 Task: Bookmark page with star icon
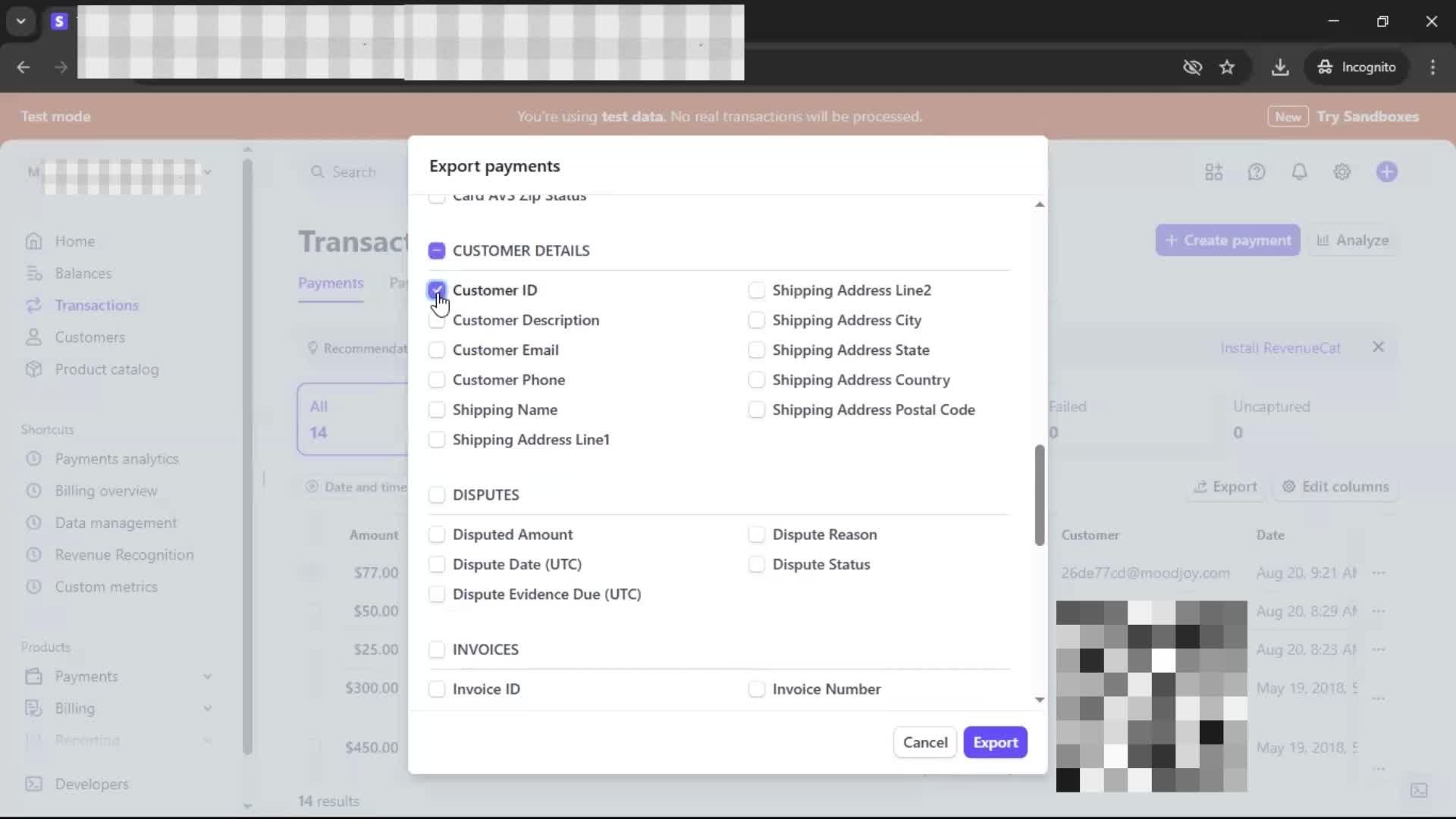click(x=1227, y=67)
